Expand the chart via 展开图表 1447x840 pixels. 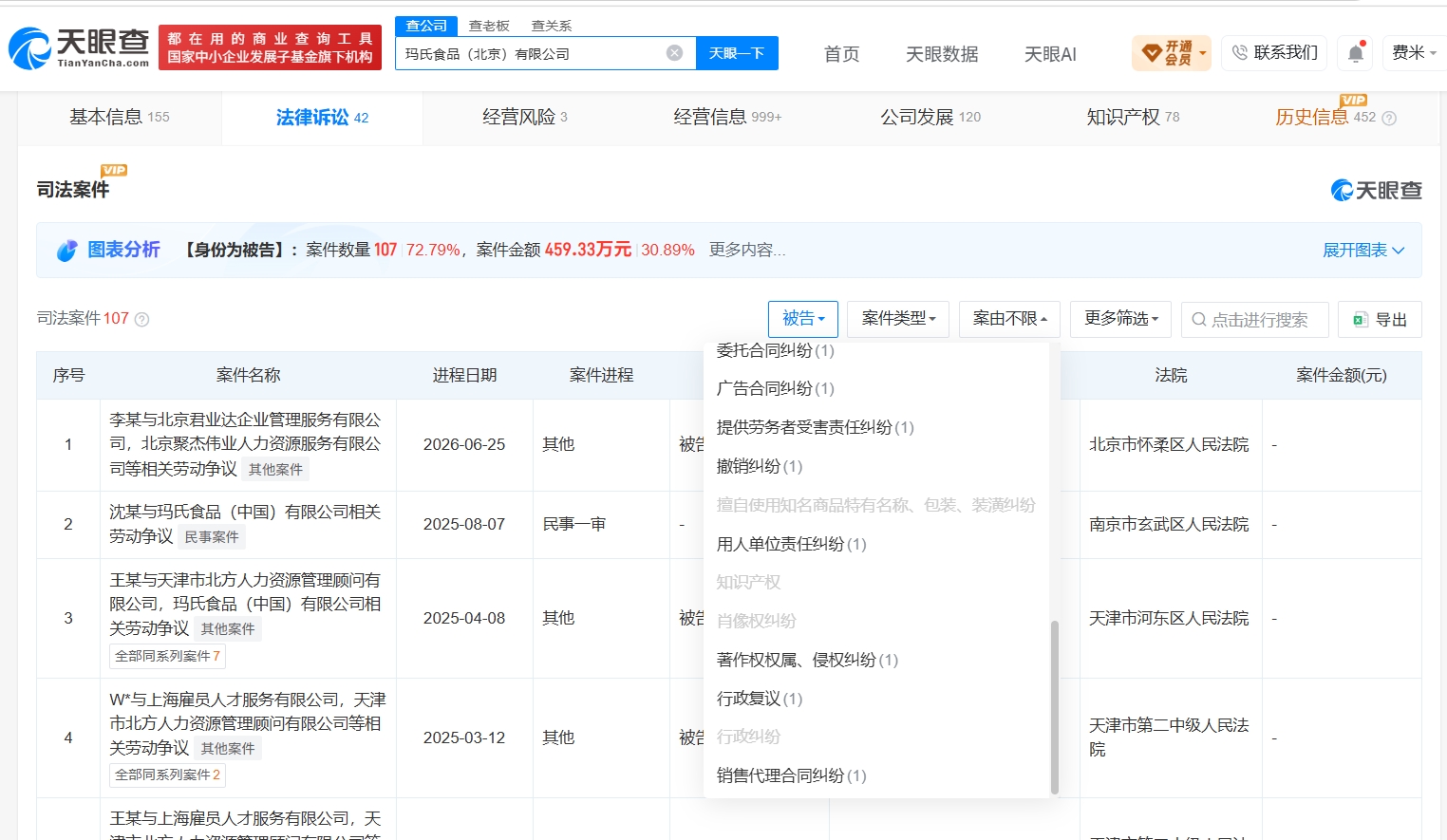coord(1363,251)
